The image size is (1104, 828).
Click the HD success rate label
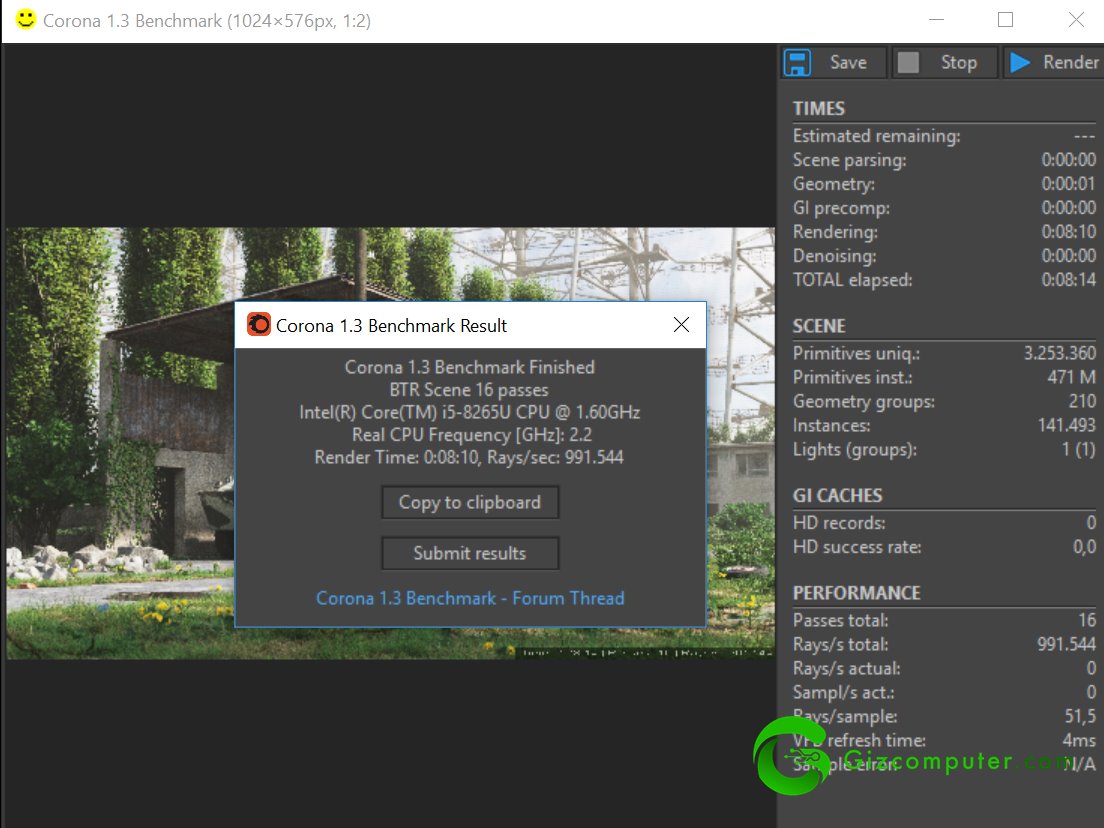(x=857, y=547)
